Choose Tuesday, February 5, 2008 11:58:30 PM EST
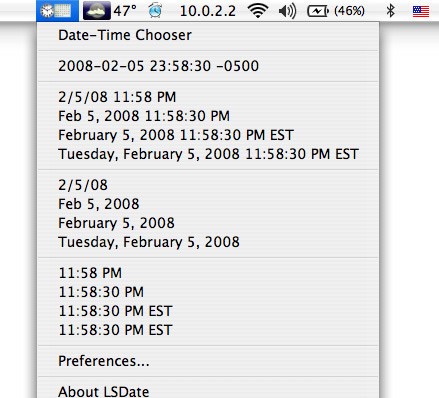 pyautogui.click(x=208, y=154)
